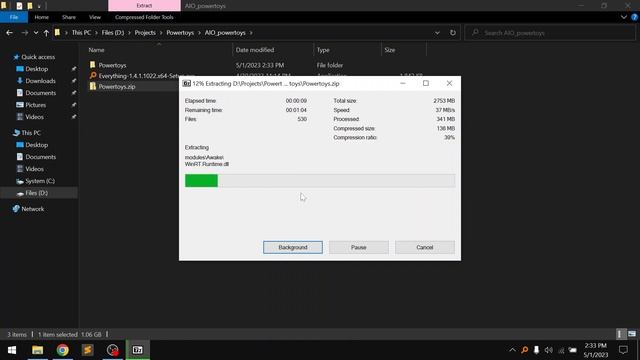The image size is (640, 360).
Task: Send extraction to Background
Action: click(x=293, y=247)
